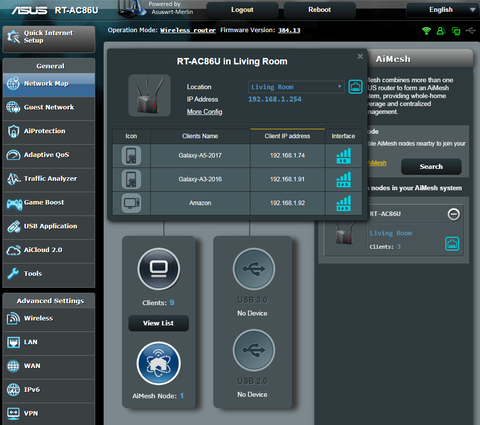The image size is (480, 425).
Task: Open the English language dropdown
Action: point(443,10)
